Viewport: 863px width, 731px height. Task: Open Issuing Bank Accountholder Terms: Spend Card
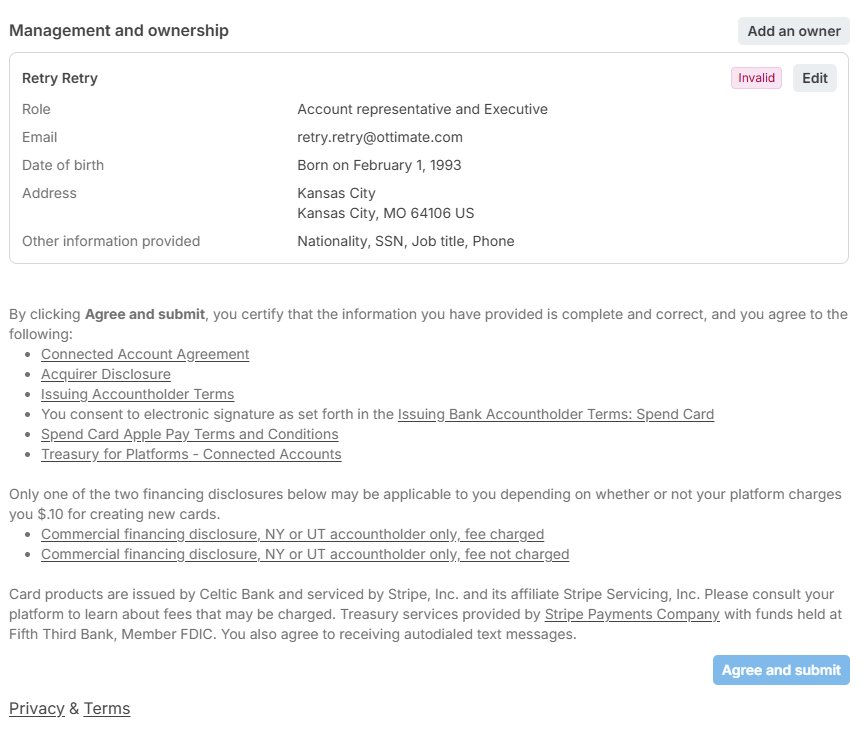point(556,414)
